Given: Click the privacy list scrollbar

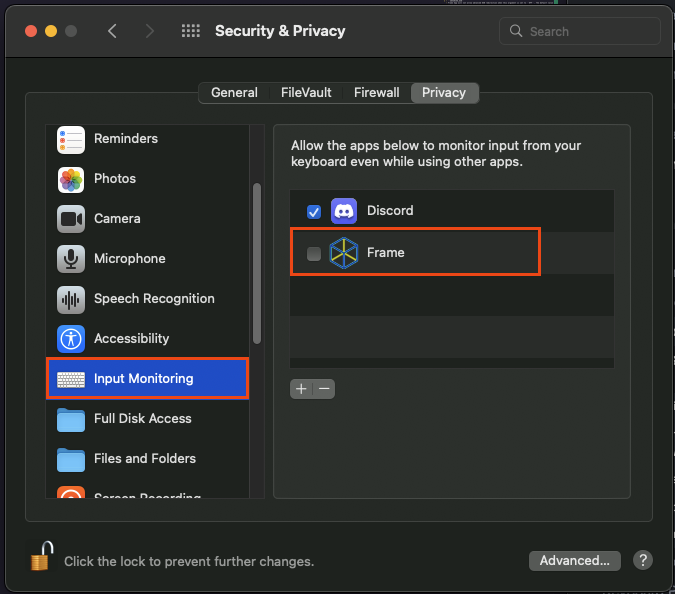Looking at the screenshot, I should pos(257,260).
